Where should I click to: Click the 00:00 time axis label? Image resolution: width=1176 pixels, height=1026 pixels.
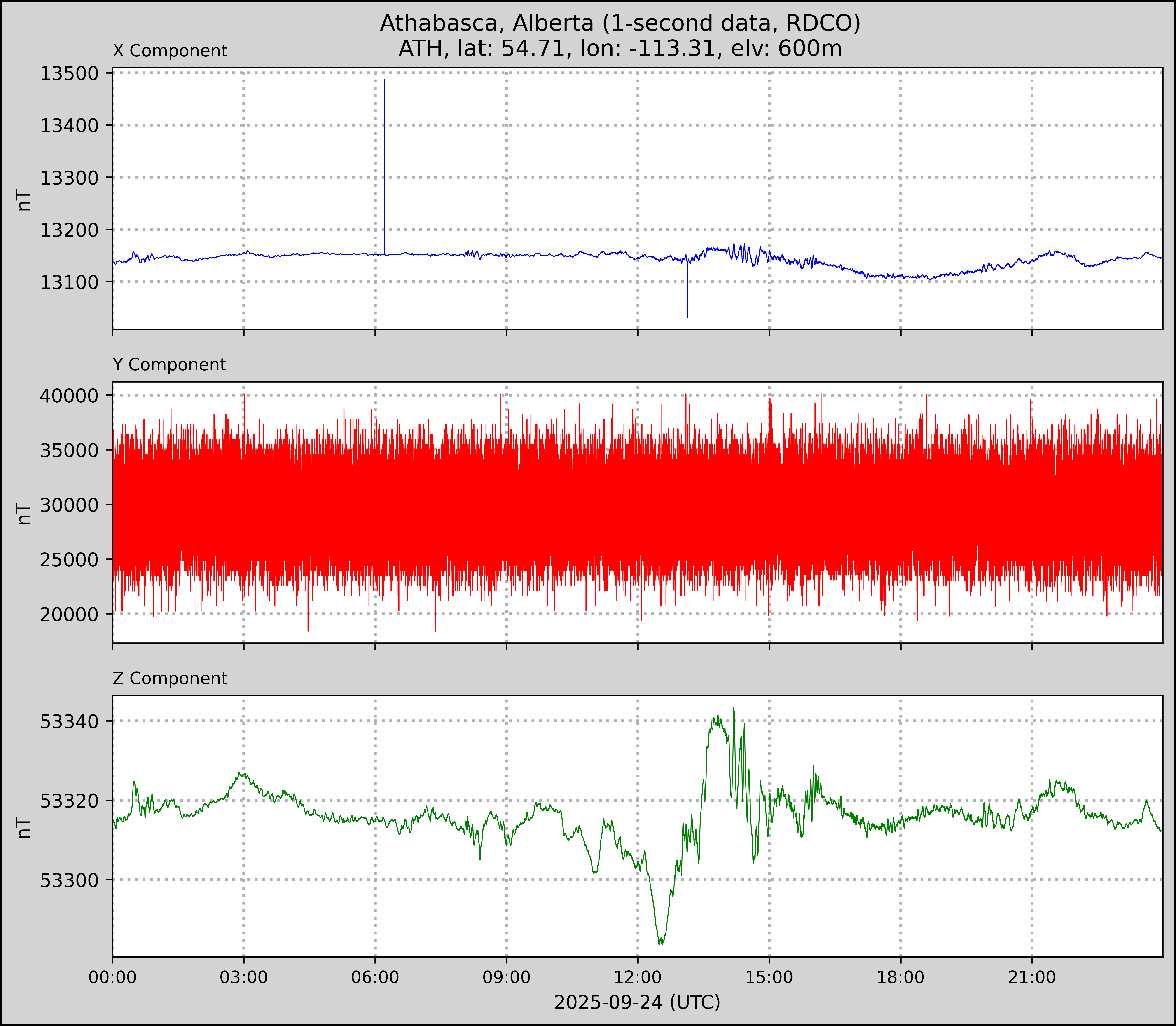coord(113,977)
